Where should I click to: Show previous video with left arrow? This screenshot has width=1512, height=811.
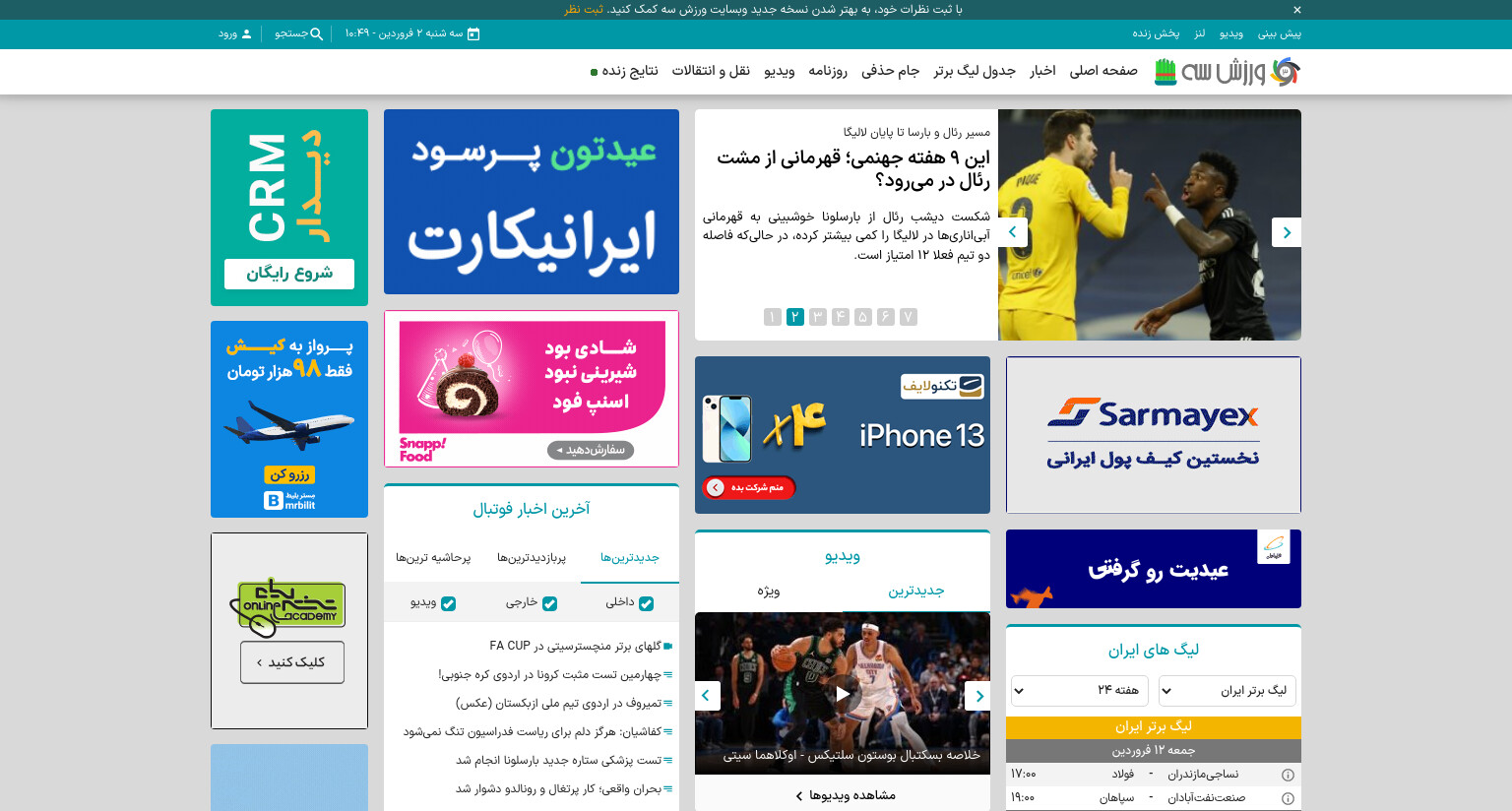(707, 696)
